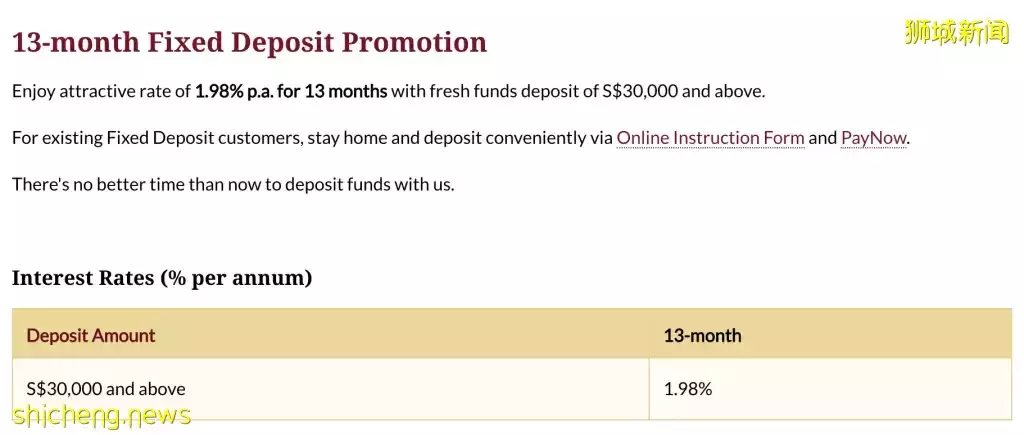This screenshot has width=1024, height=435.
Task: Select the Deposit Amount column header
Action: 91,335
